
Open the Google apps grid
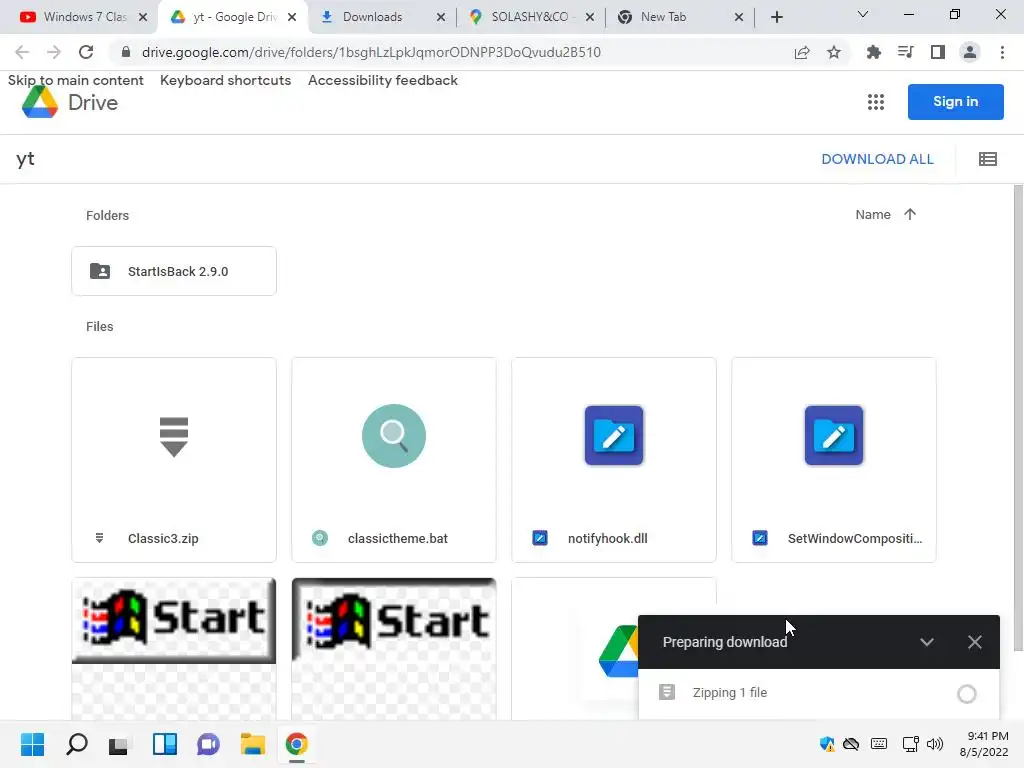point(876,102)
